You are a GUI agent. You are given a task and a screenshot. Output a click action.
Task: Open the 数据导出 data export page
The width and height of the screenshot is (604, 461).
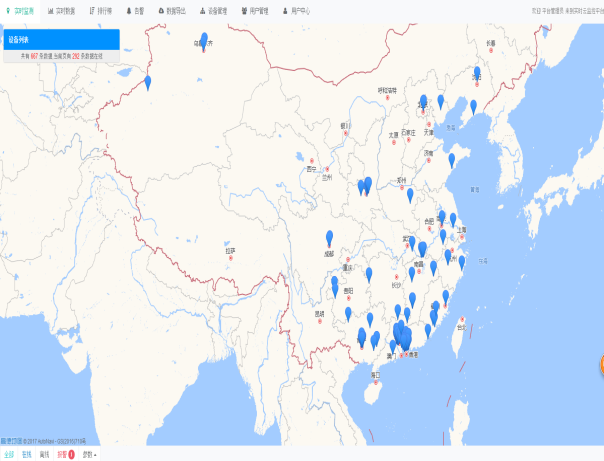click(172, 10)
